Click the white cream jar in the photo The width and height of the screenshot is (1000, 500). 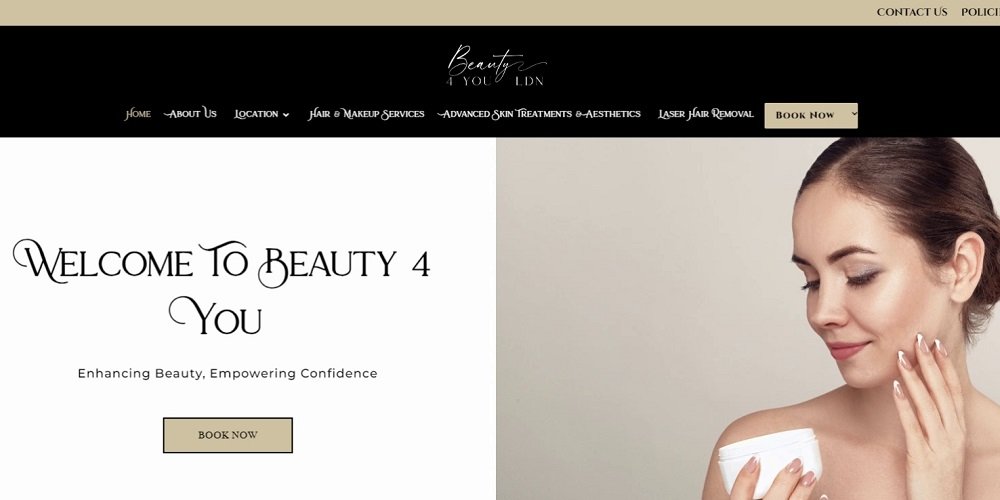[x=770, y=461]
